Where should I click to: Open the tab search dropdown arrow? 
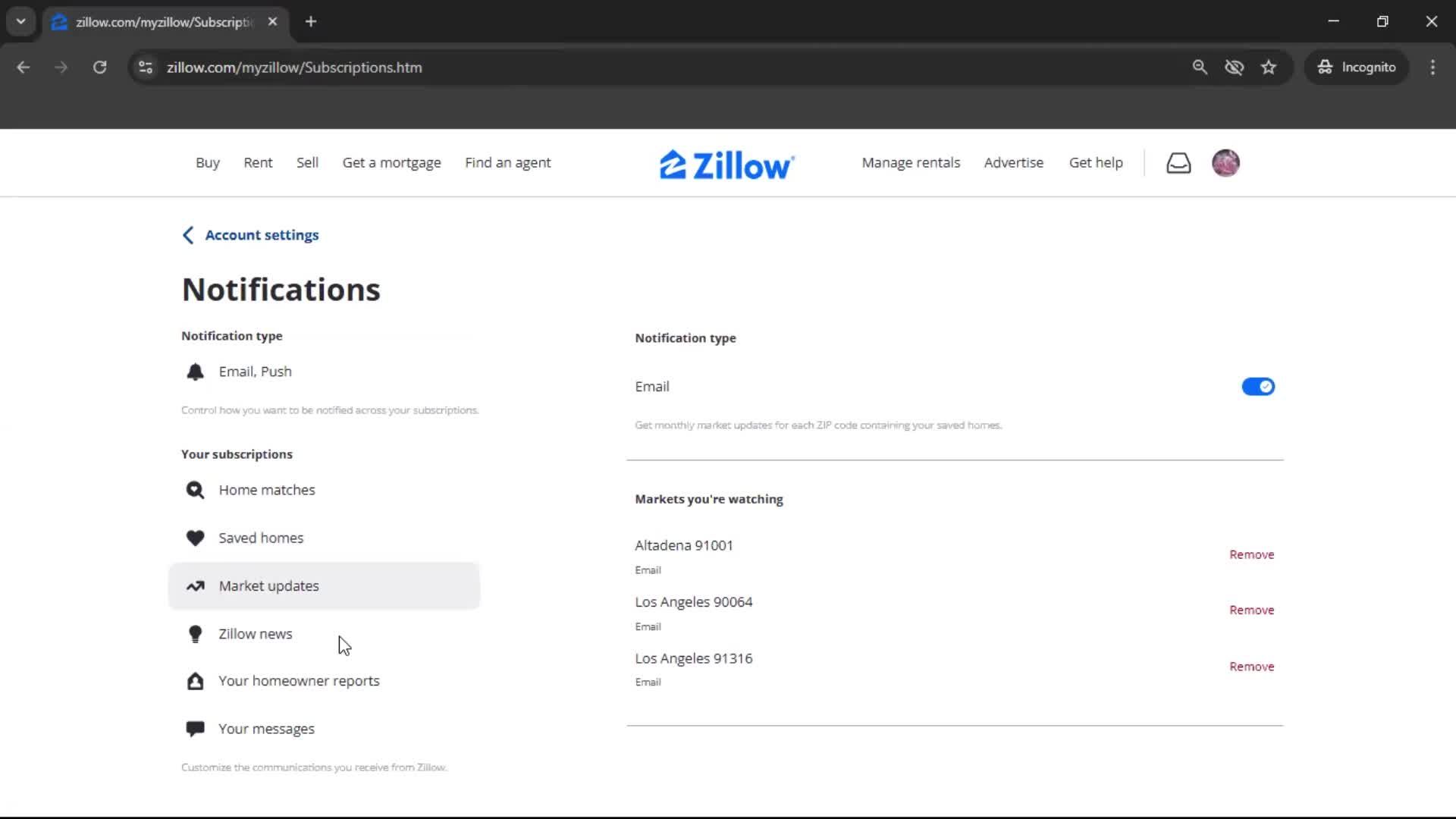(x=20, y=21)
